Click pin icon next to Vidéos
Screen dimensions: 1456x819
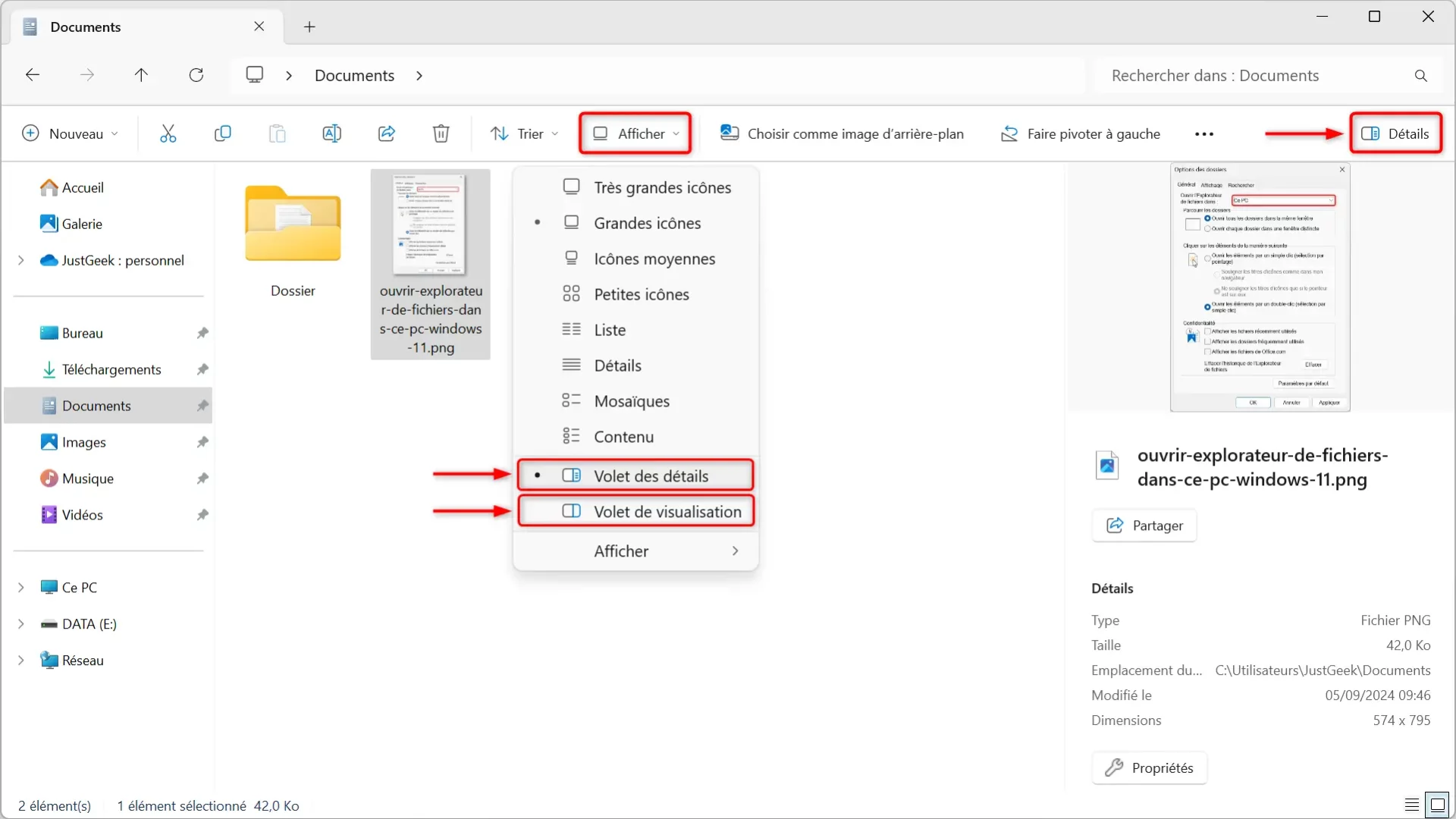click(202, 515)
